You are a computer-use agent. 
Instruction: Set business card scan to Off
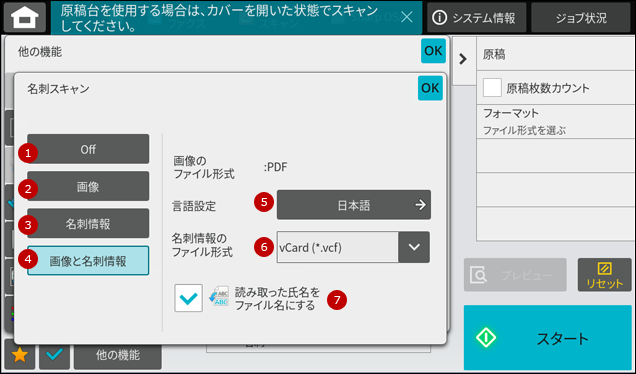88,149
